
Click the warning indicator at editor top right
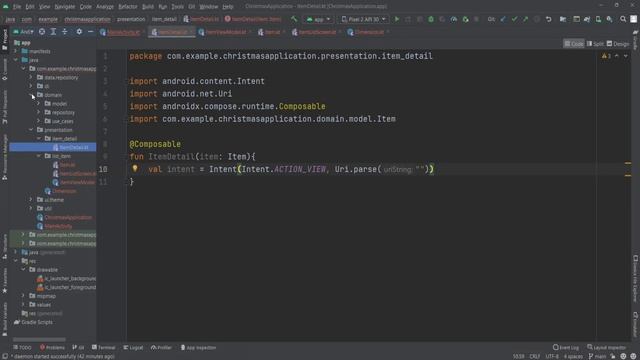(606, 56)
